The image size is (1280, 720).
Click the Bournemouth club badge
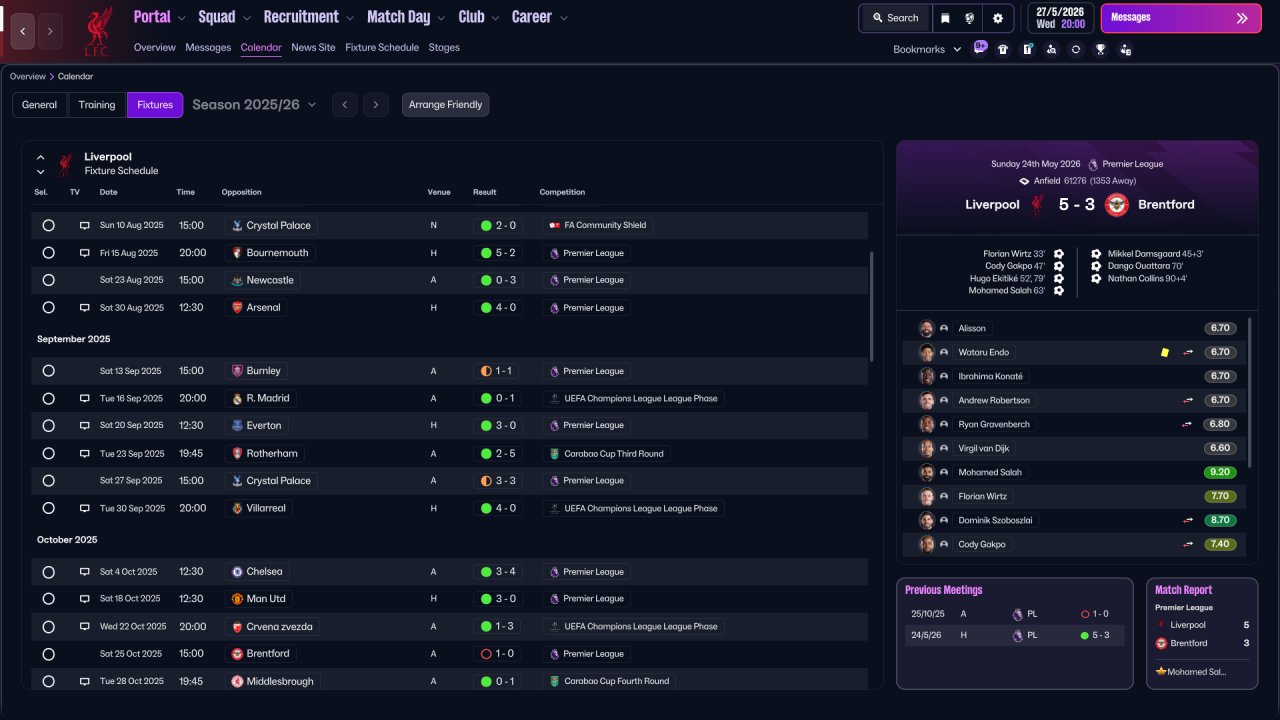tap(237, 253)
